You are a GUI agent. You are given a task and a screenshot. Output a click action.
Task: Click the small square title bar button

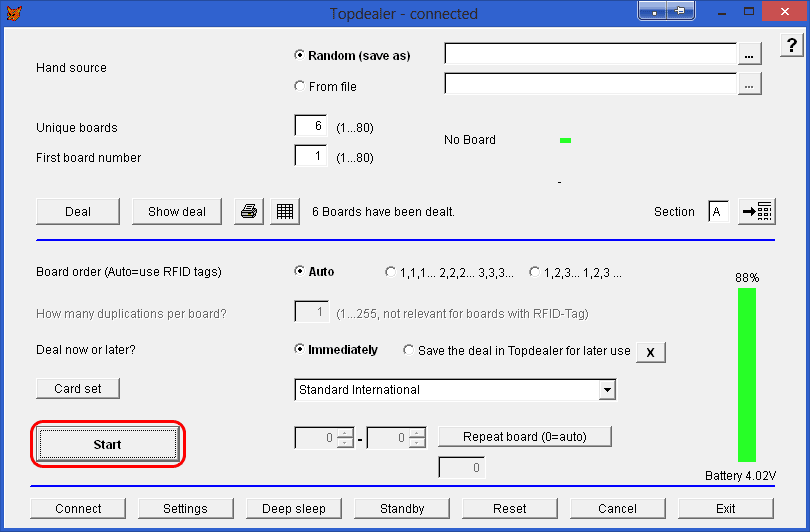pos(653,11)
